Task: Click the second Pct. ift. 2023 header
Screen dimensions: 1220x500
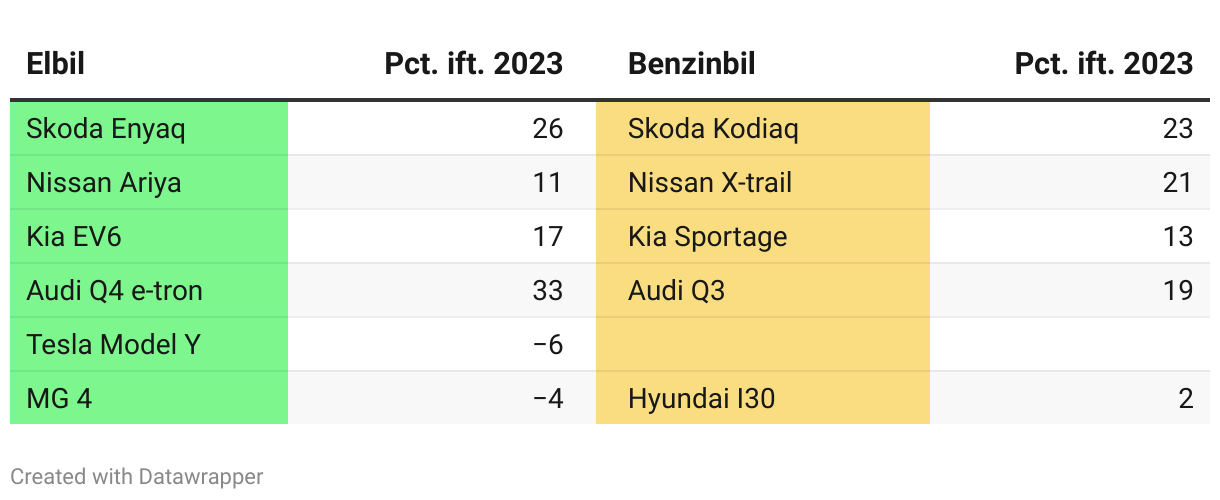Action: coord(1103,64)
